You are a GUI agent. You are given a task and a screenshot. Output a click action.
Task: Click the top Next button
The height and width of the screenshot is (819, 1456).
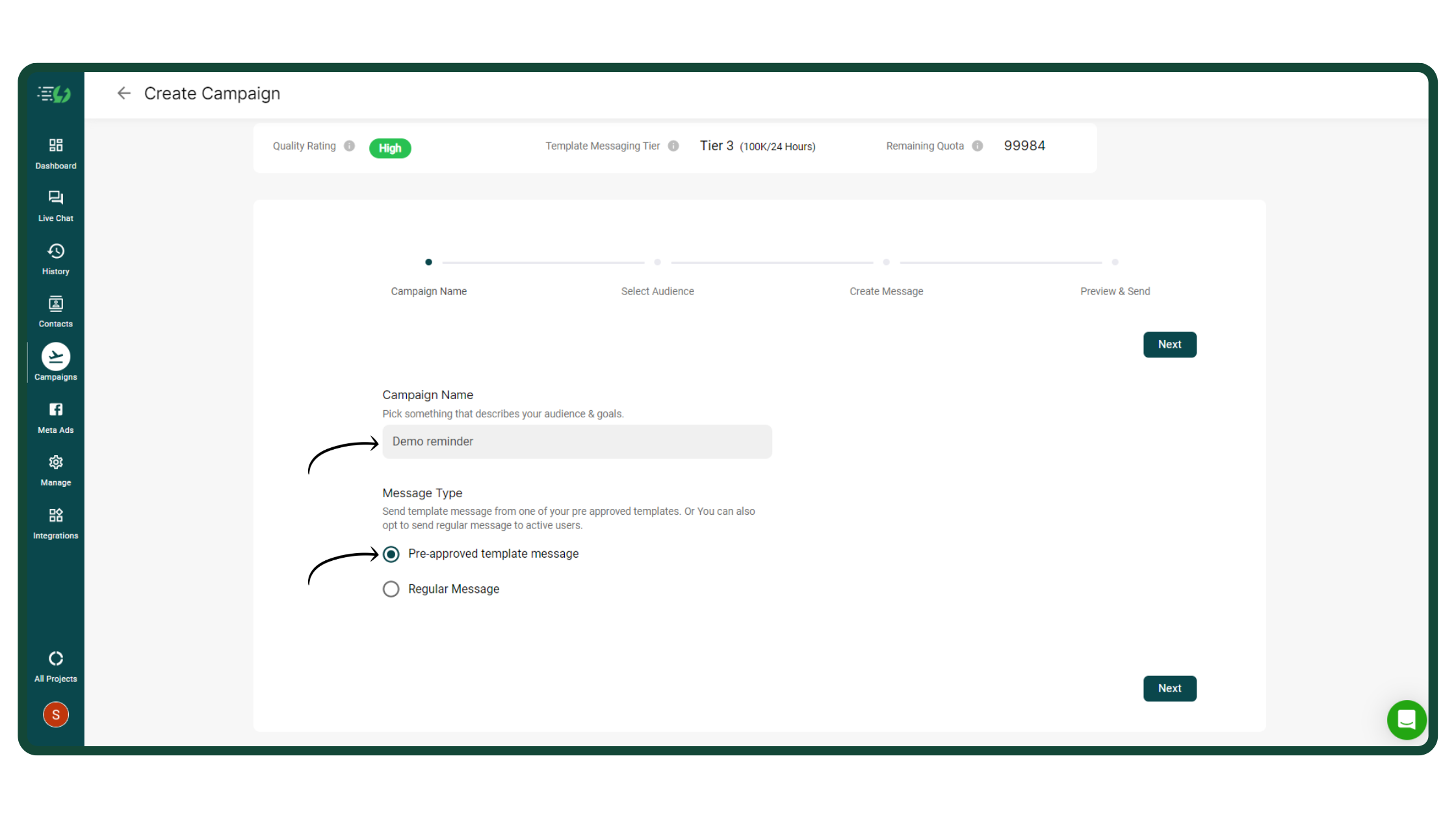click(1169, 345)
